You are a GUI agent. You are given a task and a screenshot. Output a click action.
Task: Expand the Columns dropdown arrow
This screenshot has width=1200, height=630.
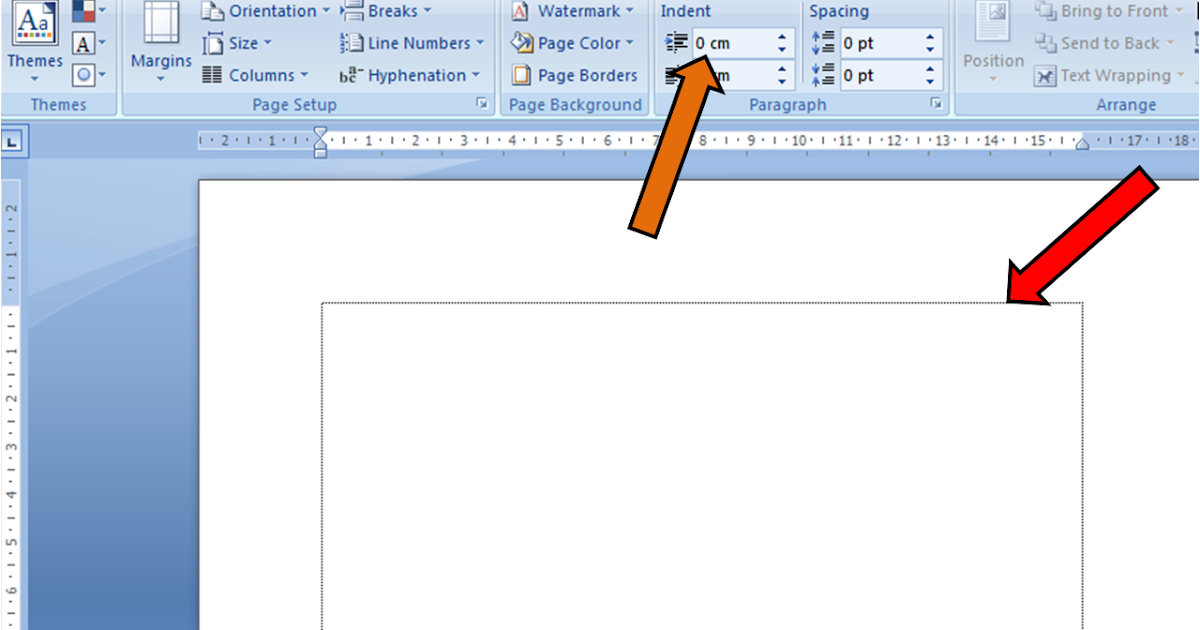coord(304,76)
